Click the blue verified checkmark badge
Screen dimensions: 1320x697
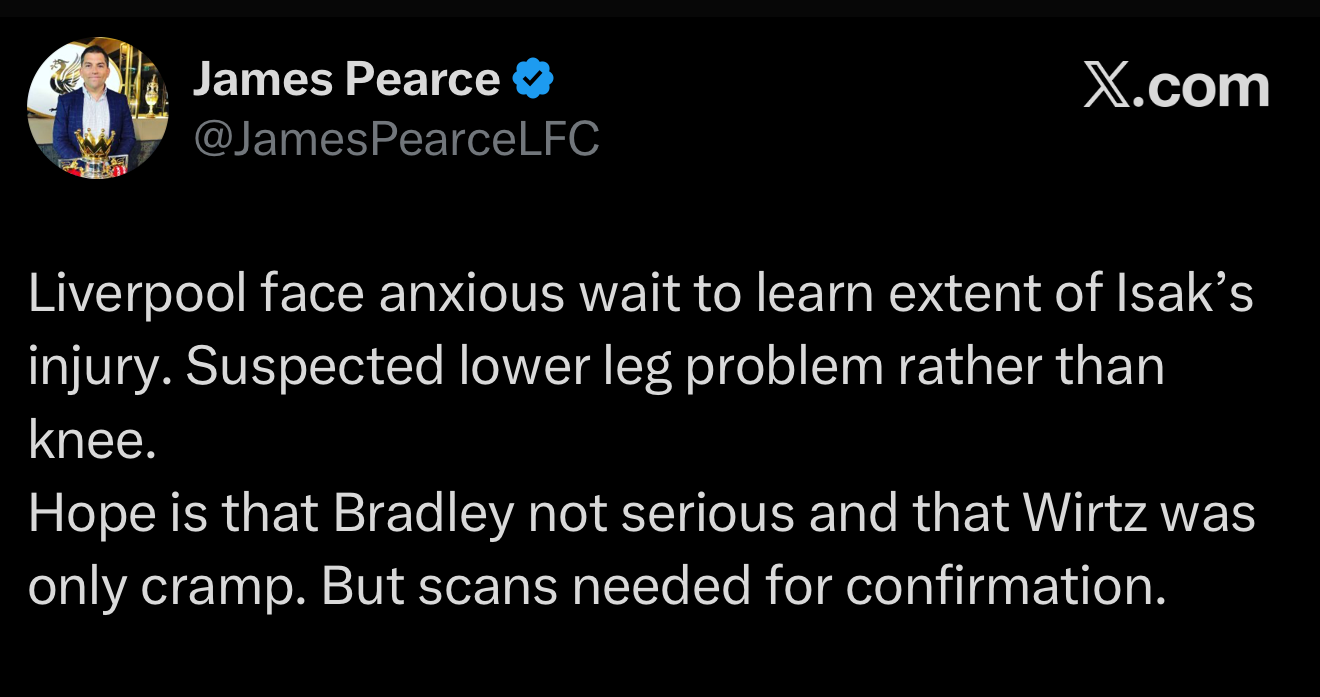pyautogui.click(x=533, y=79)
